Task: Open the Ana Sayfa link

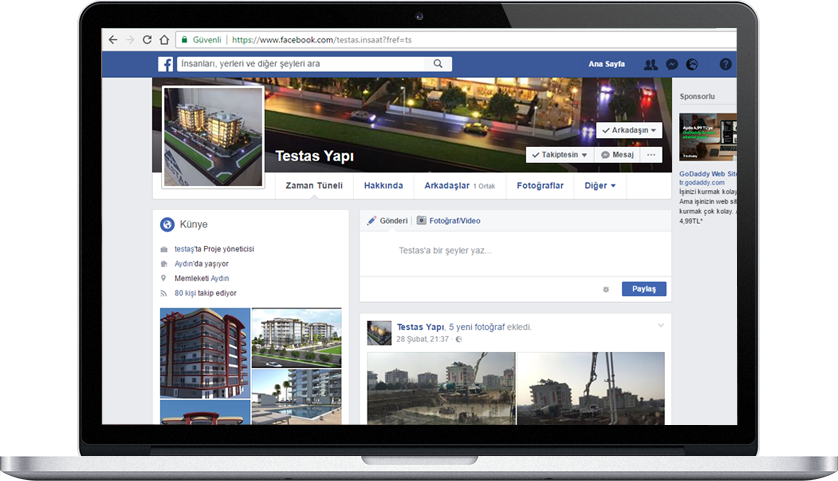Action: pos(607,64)
